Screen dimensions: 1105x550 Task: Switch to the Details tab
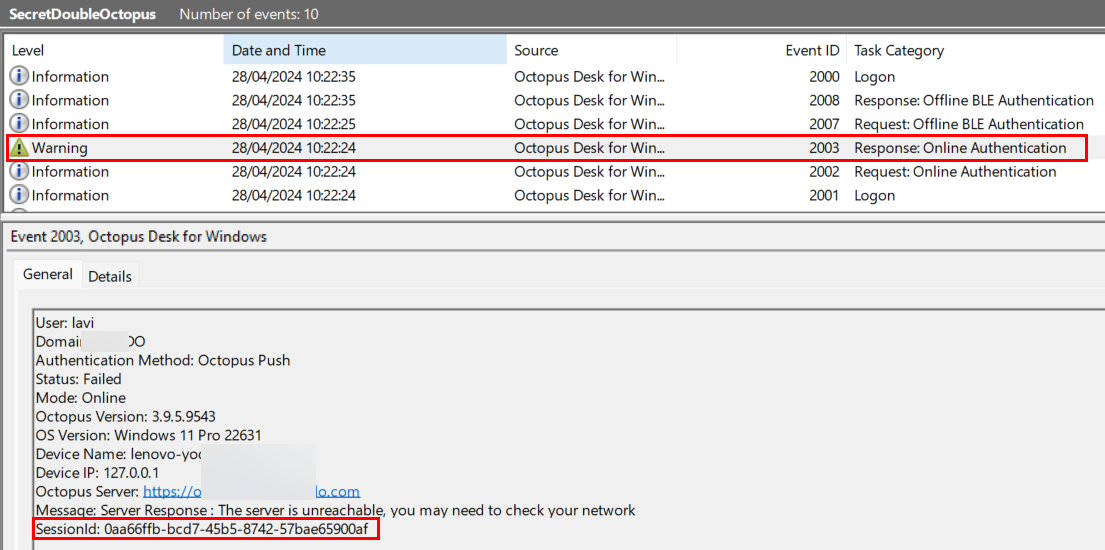pos(110,276)
